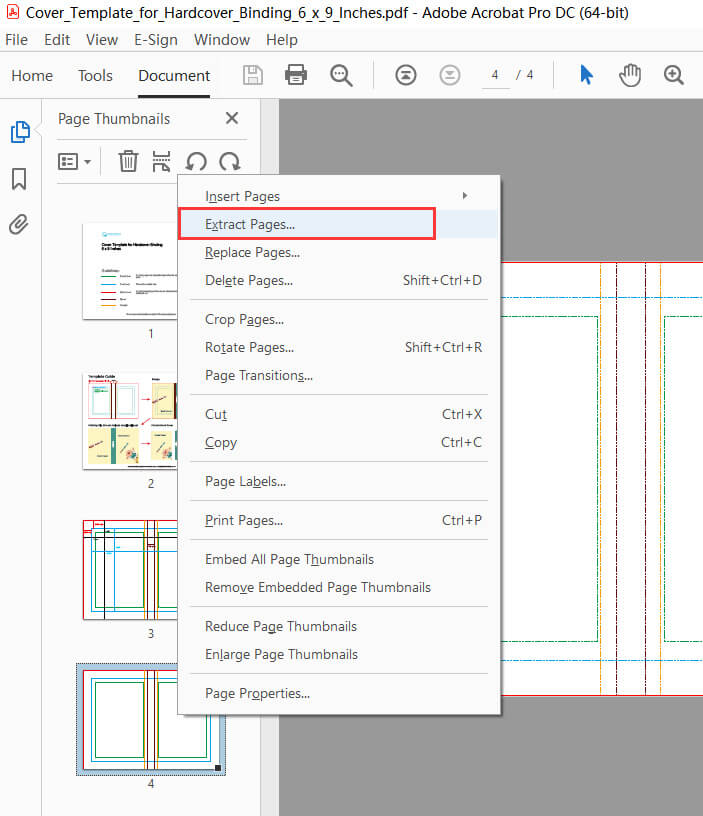This screenshot has width=703, height=816.
Task: Delete selected page with trash icon
Action: (x=128, y=161)
